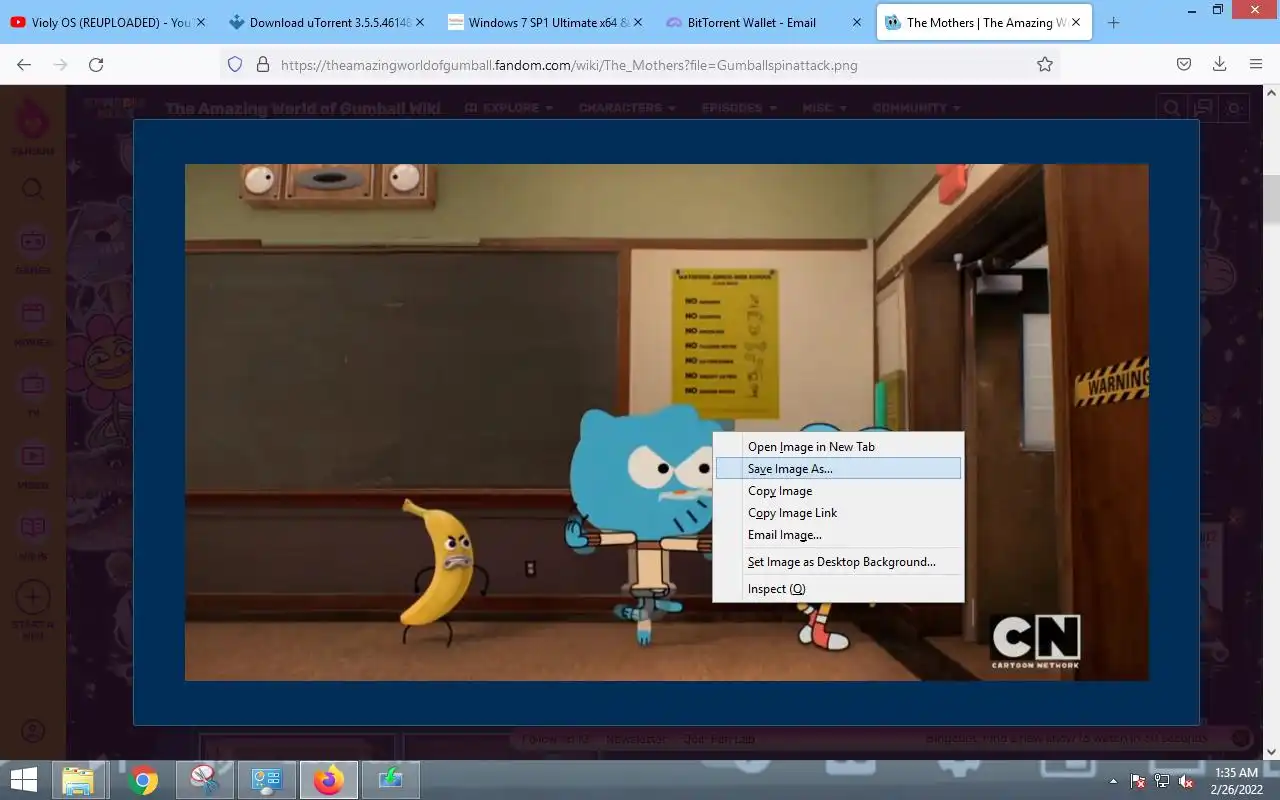Open Firefox downloads panel
Viewport: 1280px width, 800px height.
pos(1219,64)
